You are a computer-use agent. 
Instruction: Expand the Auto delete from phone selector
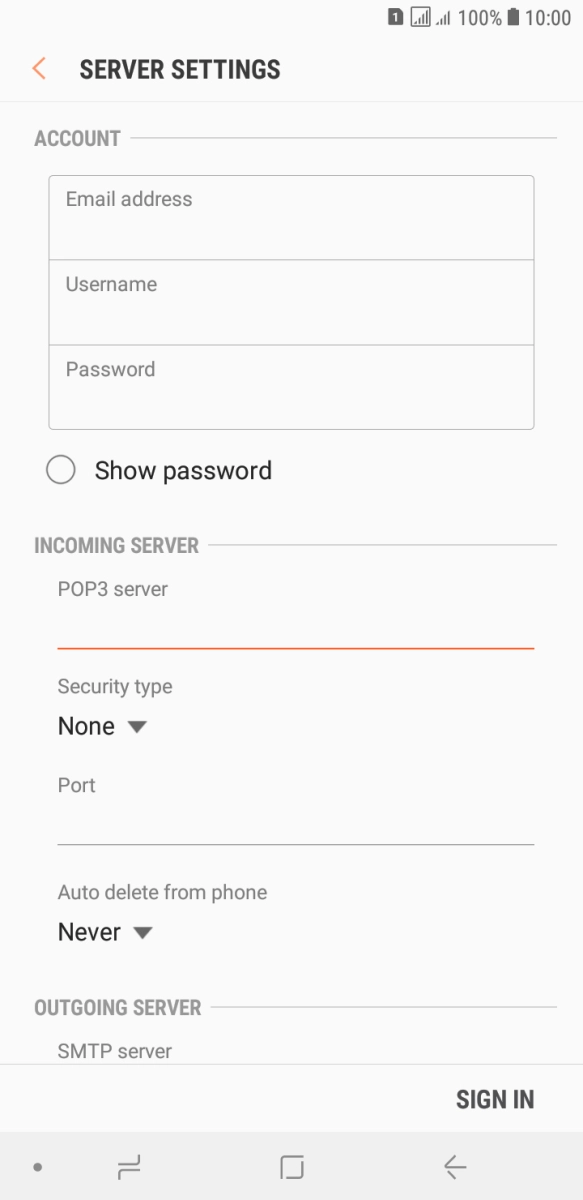click(x=105, y=931)
